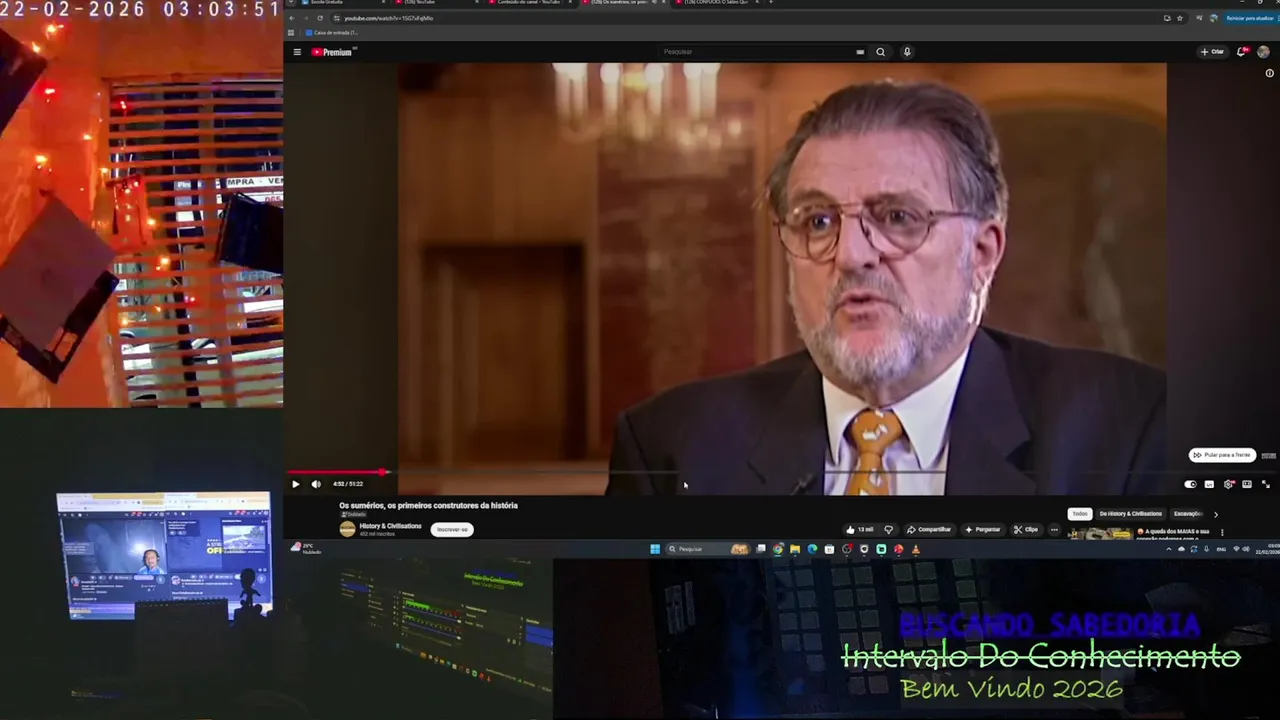Click Perguntar button
The image size is (1280, 720).
tap(982, 530)
